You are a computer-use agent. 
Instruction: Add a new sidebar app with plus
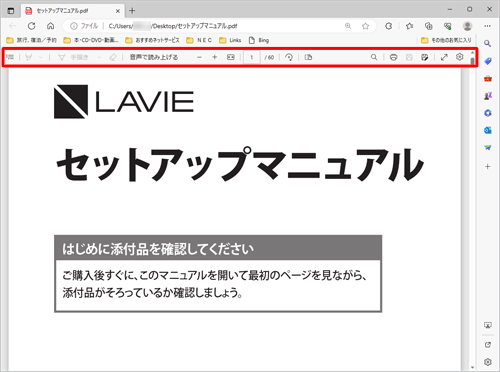pyautogui.click(x=488, y=166)
